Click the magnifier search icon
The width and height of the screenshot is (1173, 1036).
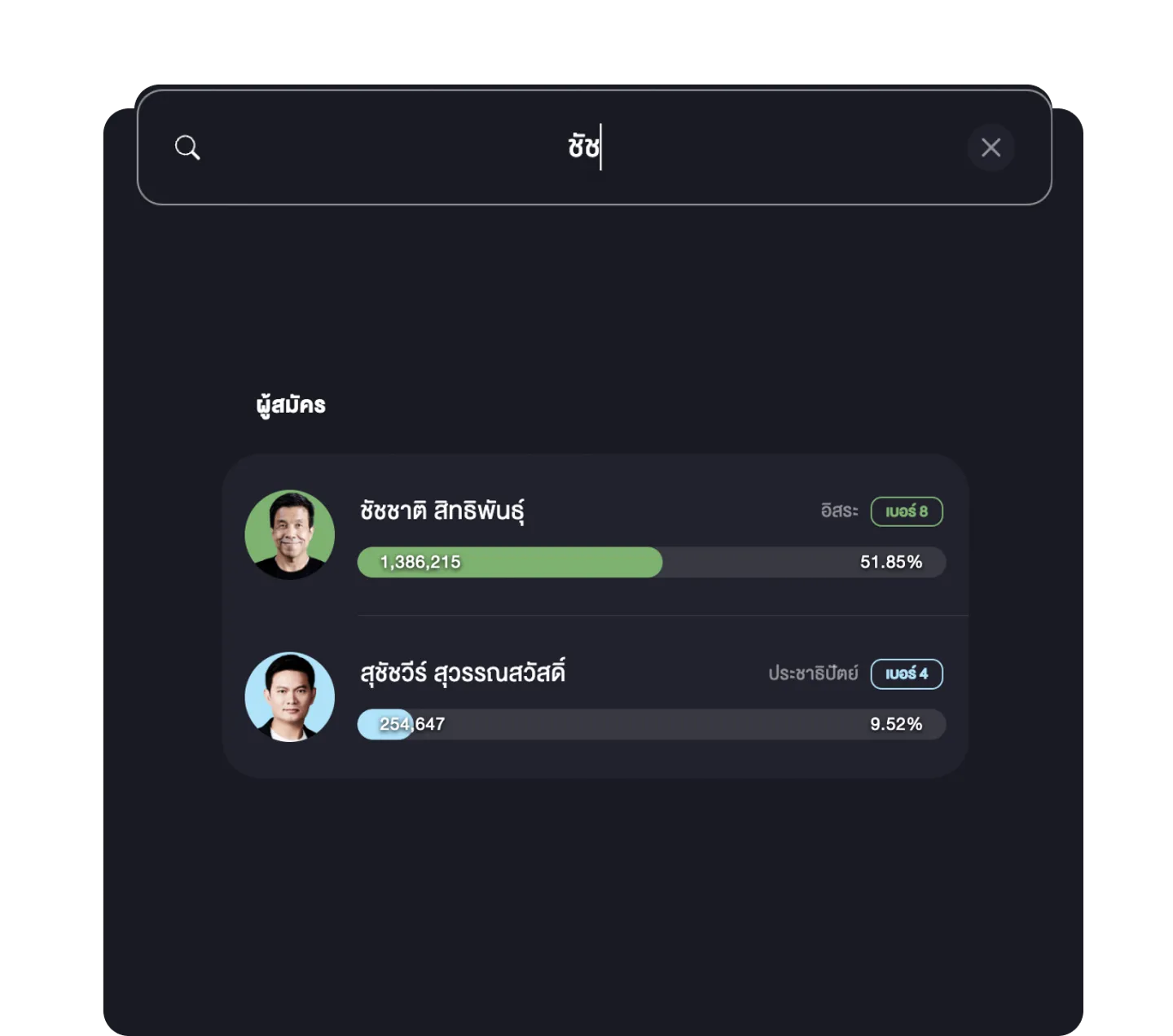(x=187, y=147)
